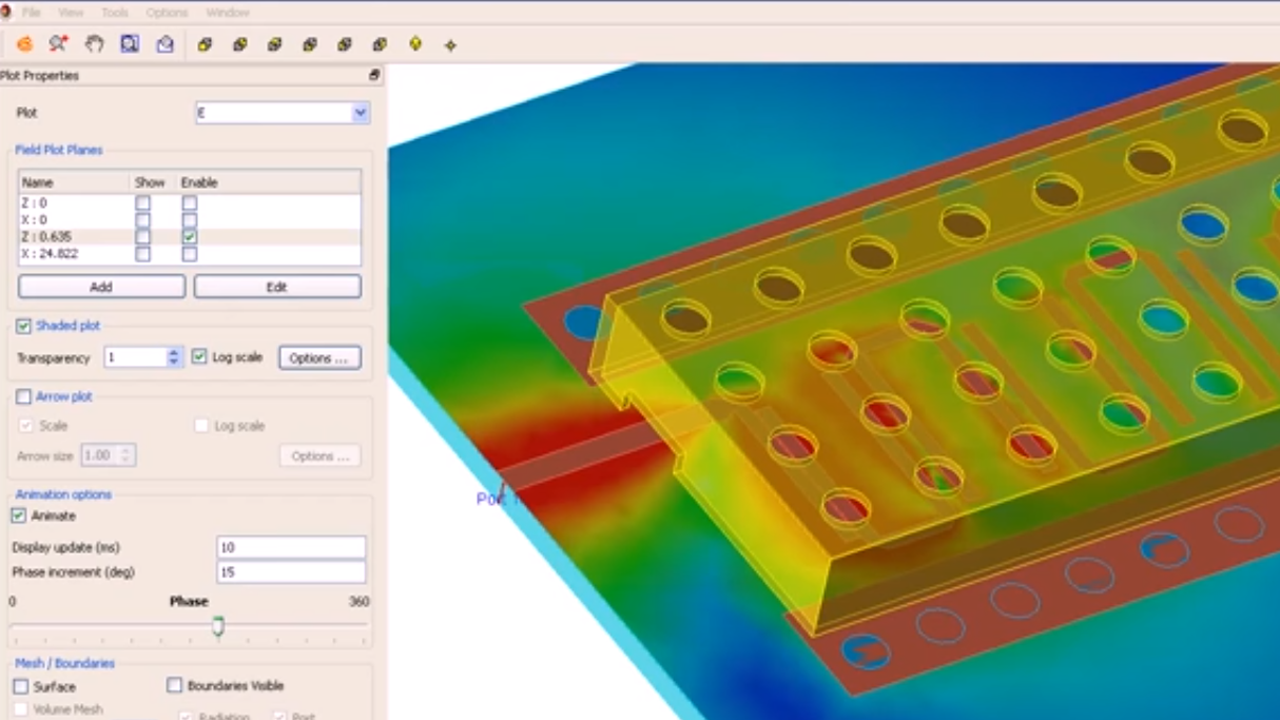Click the four-point star toolbar icon
This screenshot has height=720, width=1280.
(x=450, y=45)
